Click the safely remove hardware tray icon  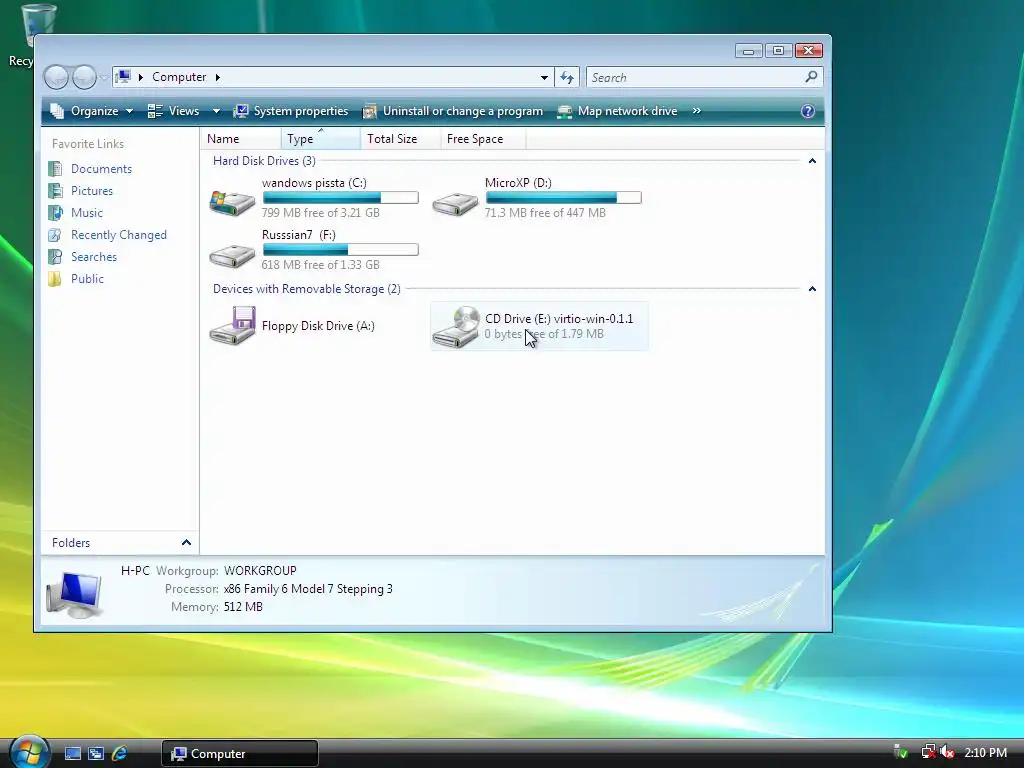(x=901, y=753)
